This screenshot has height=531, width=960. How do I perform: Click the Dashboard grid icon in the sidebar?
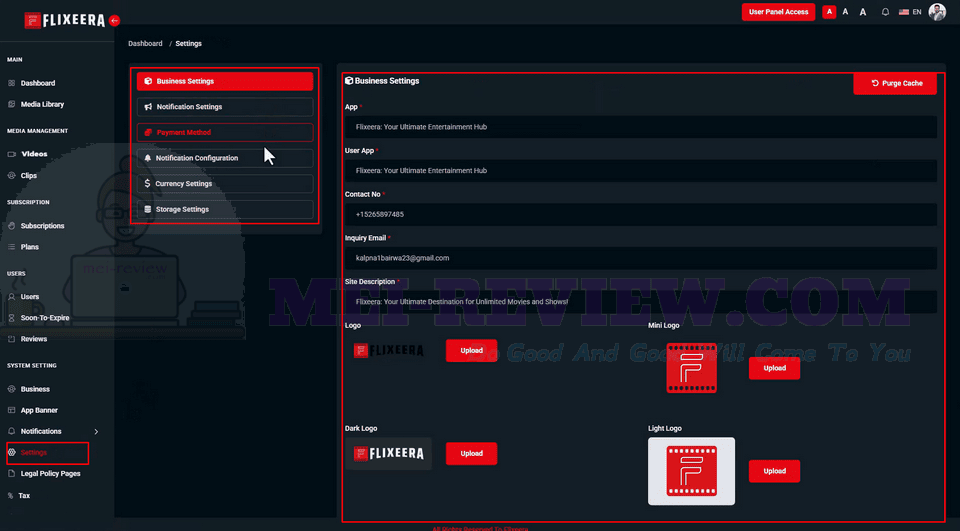[x=12, y=83]
